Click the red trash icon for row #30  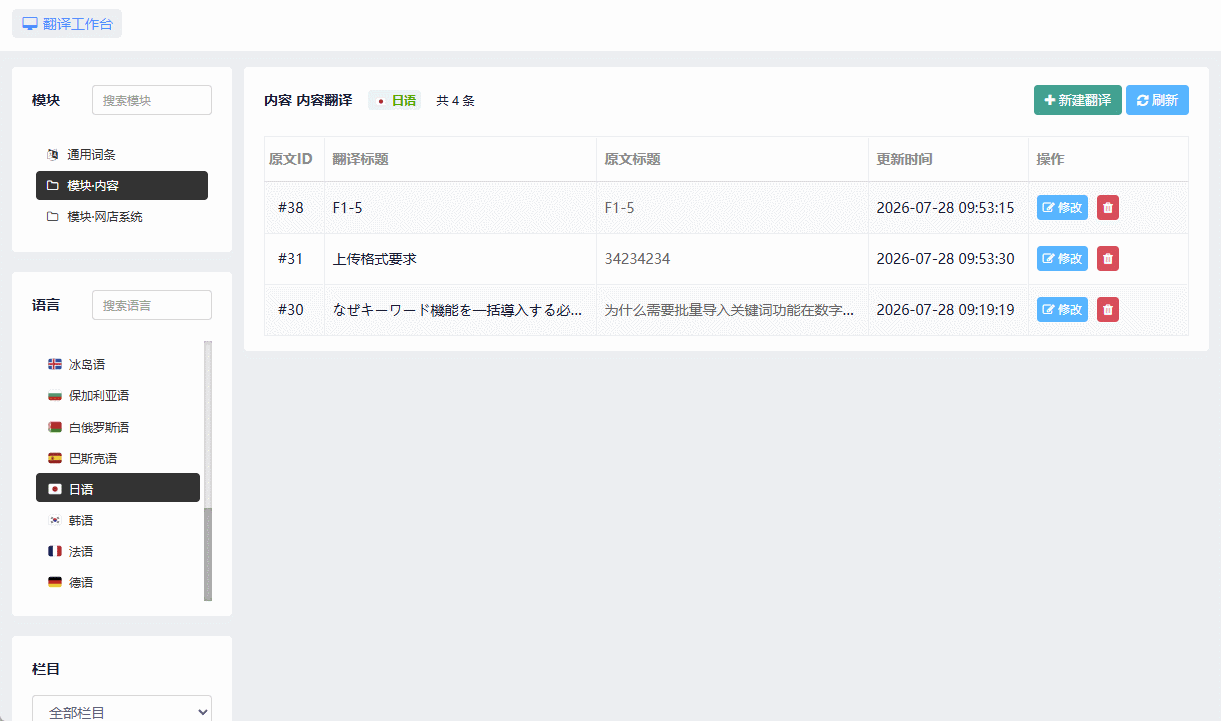(1108, 309)
